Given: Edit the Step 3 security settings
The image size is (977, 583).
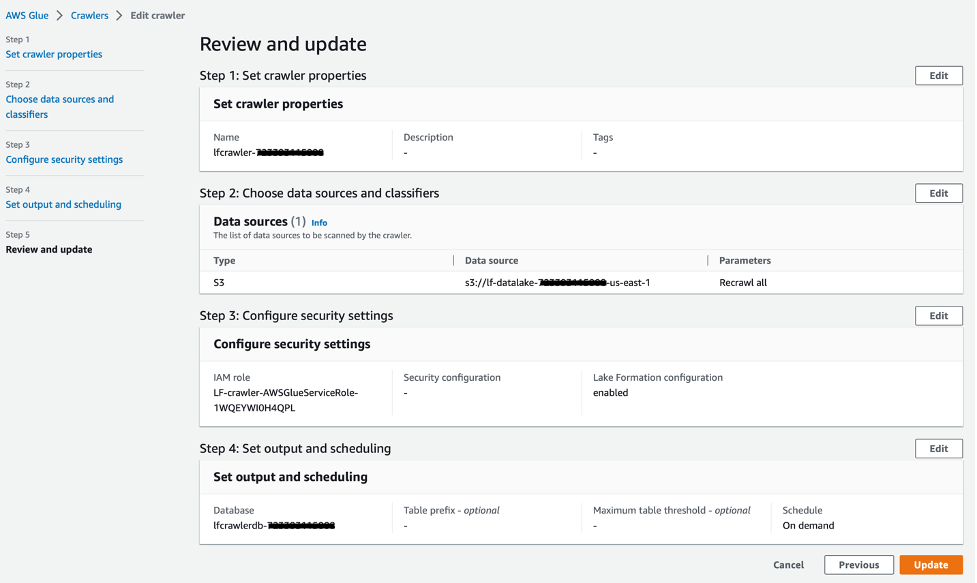Looking at the screenshot, I should [938, 316].
